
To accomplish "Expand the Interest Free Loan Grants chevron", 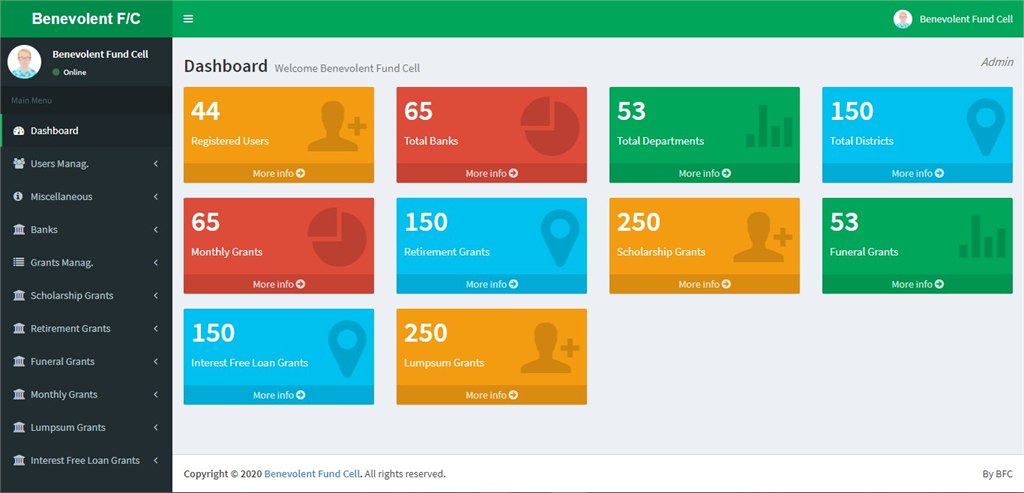I will tap(156, 461).
